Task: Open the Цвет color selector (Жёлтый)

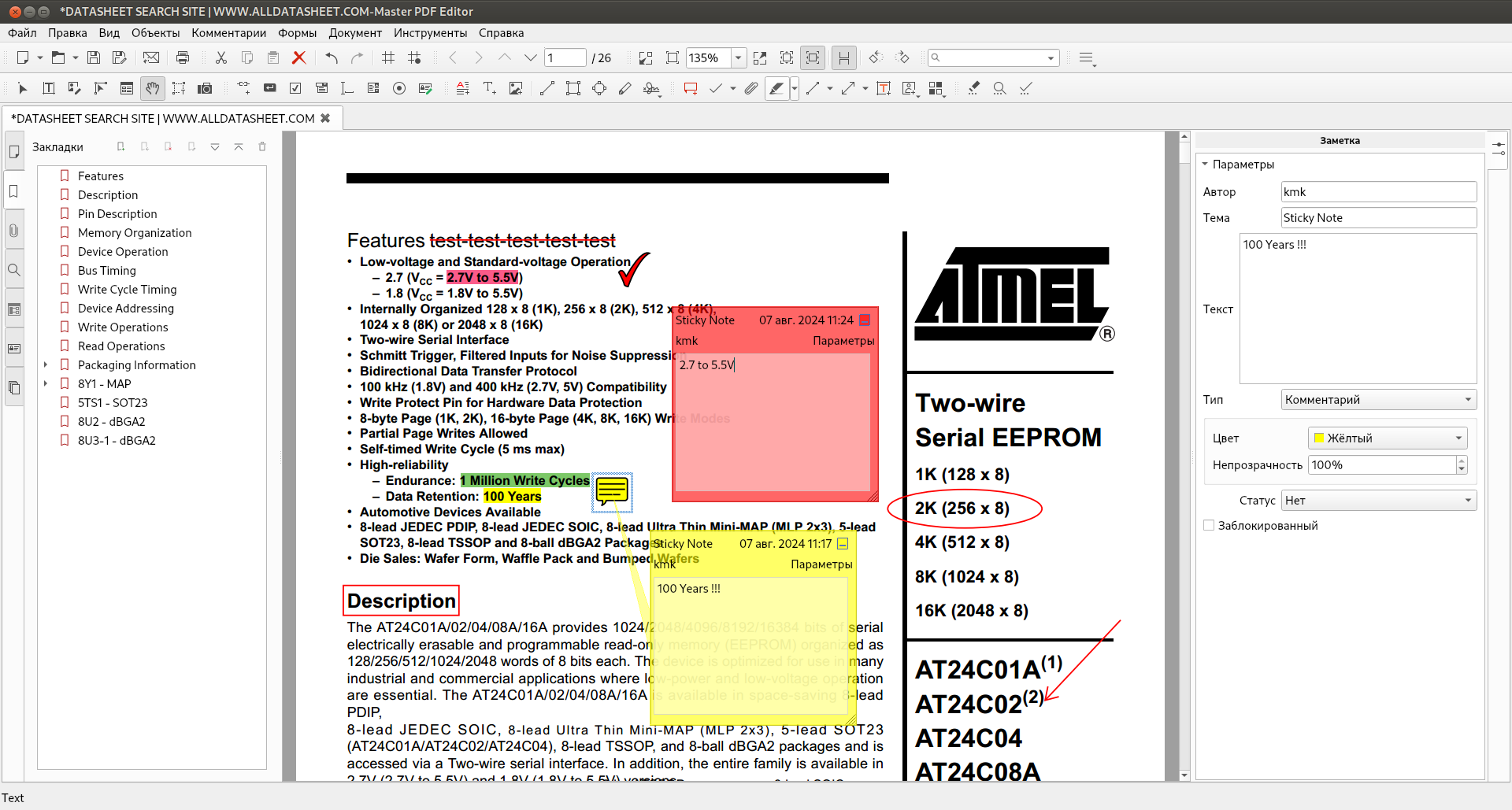Action: (1387, 438)
